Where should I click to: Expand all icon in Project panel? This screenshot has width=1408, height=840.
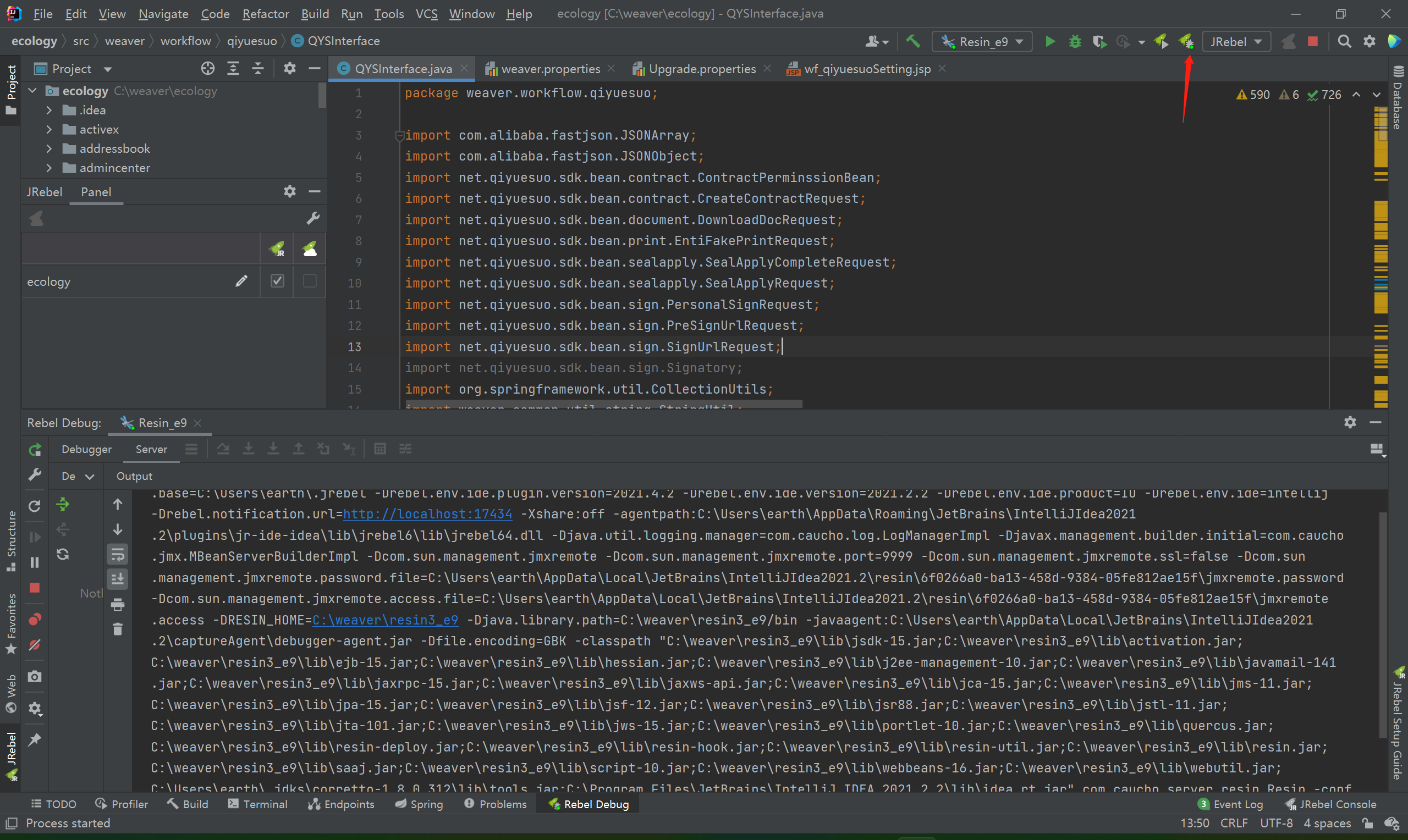point(233,69)
